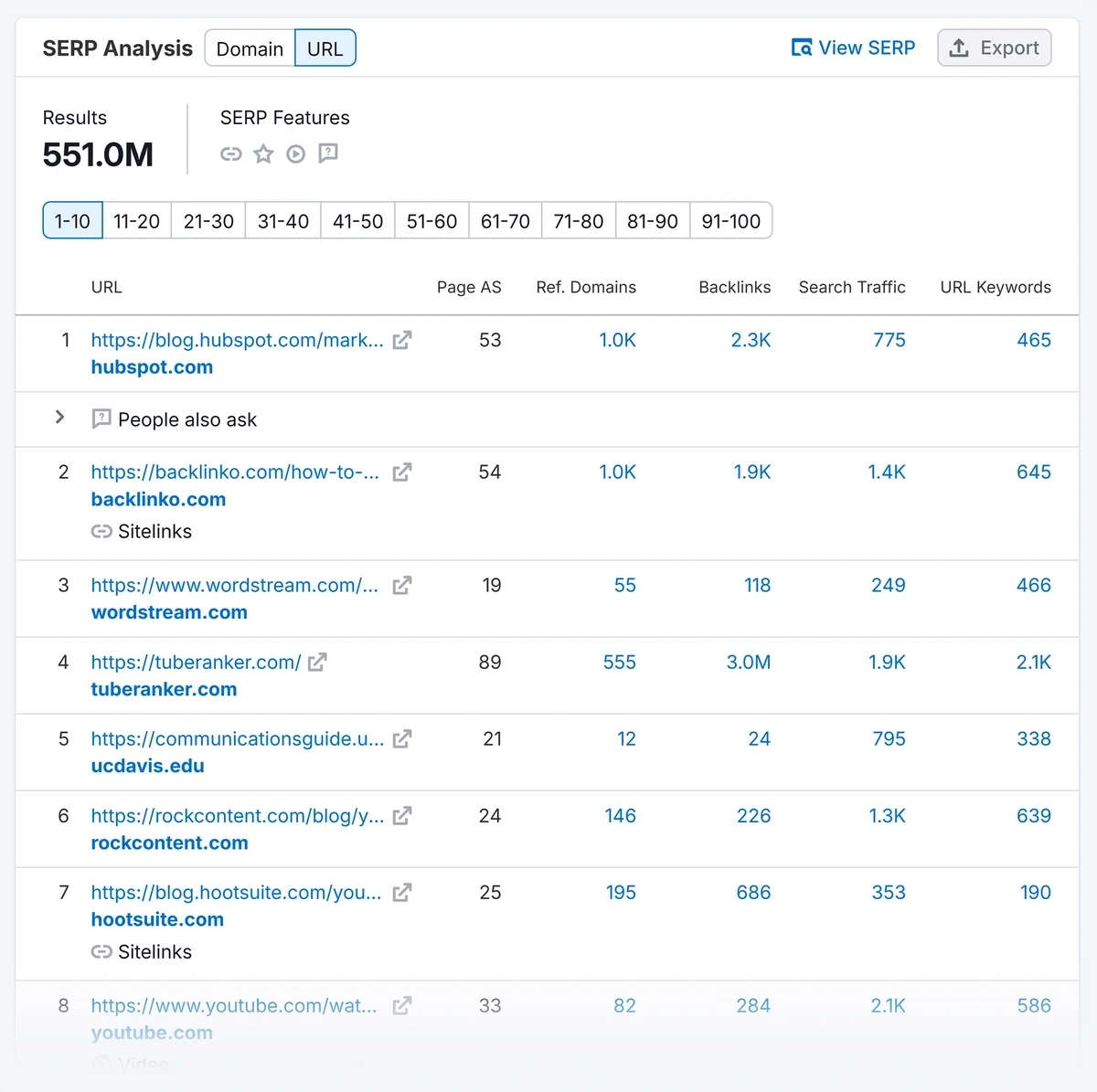Click backlinko URL keywords value 645
The width and height of the screenshot is (1097, 1092).
pyautogui.click(x=1034, y=472)
